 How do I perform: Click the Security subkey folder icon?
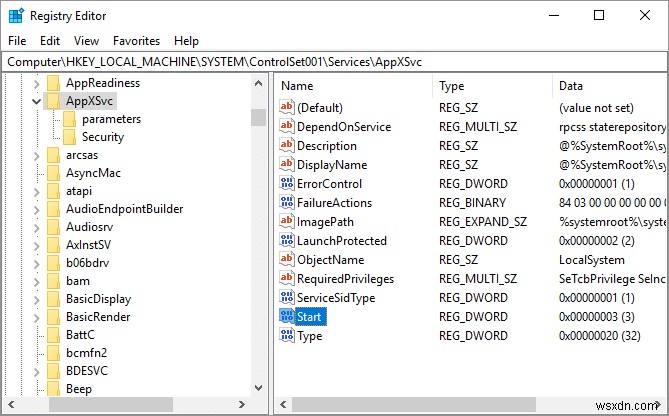(69, 137)
